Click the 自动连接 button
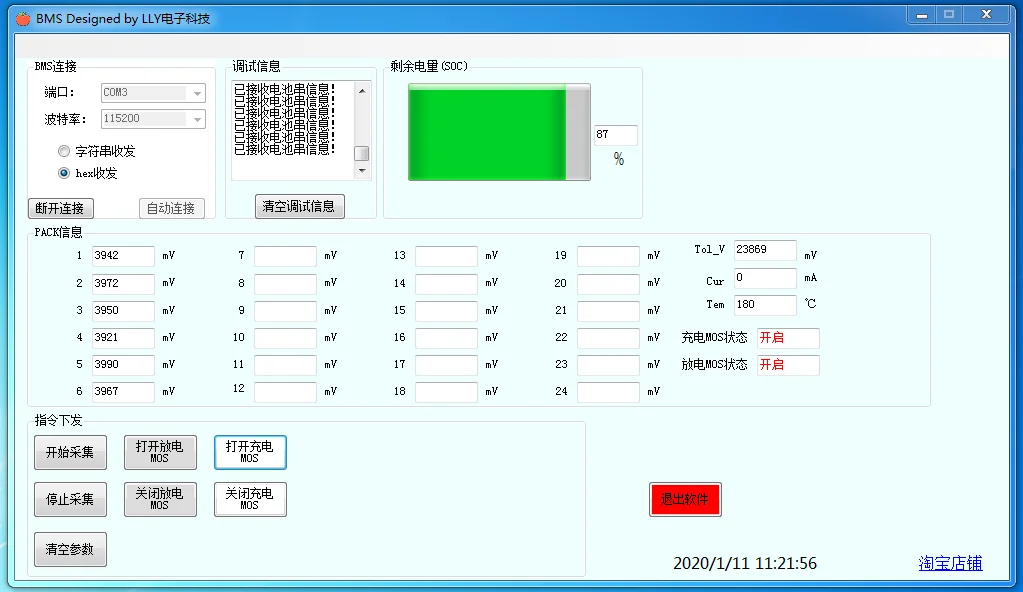Viewport: 1023px width, 592px height. 172,208
